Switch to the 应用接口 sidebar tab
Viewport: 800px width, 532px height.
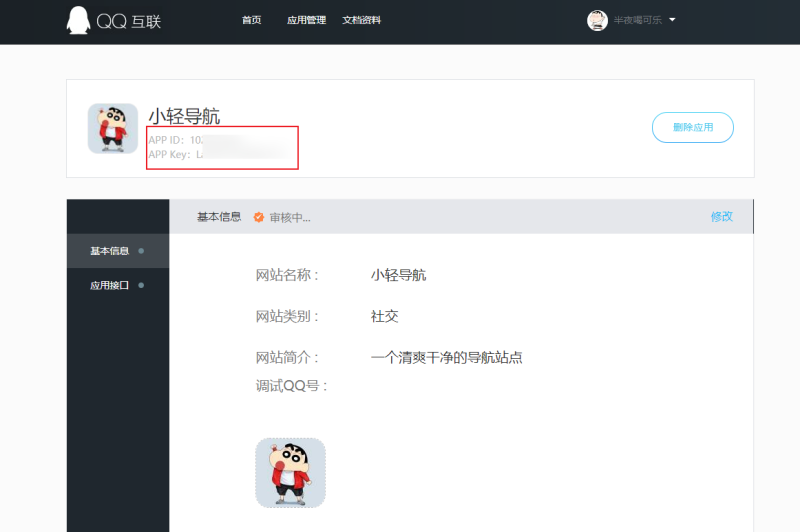point(110,285)
